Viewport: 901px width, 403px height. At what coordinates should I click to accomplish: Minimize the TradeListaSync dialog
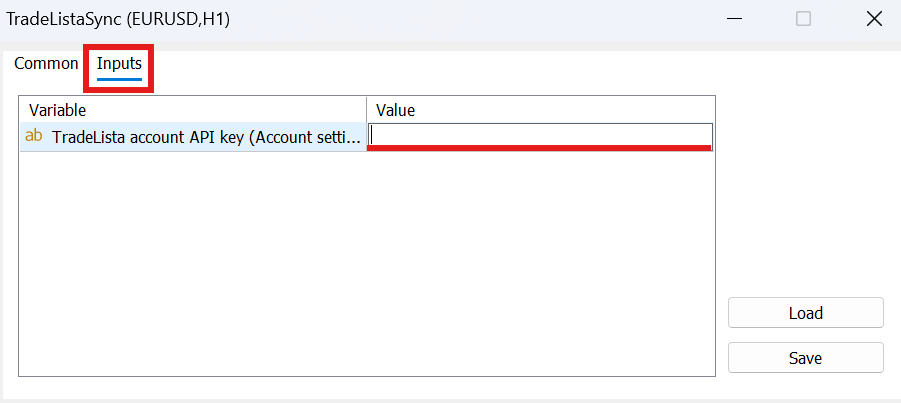pos(734,20)
